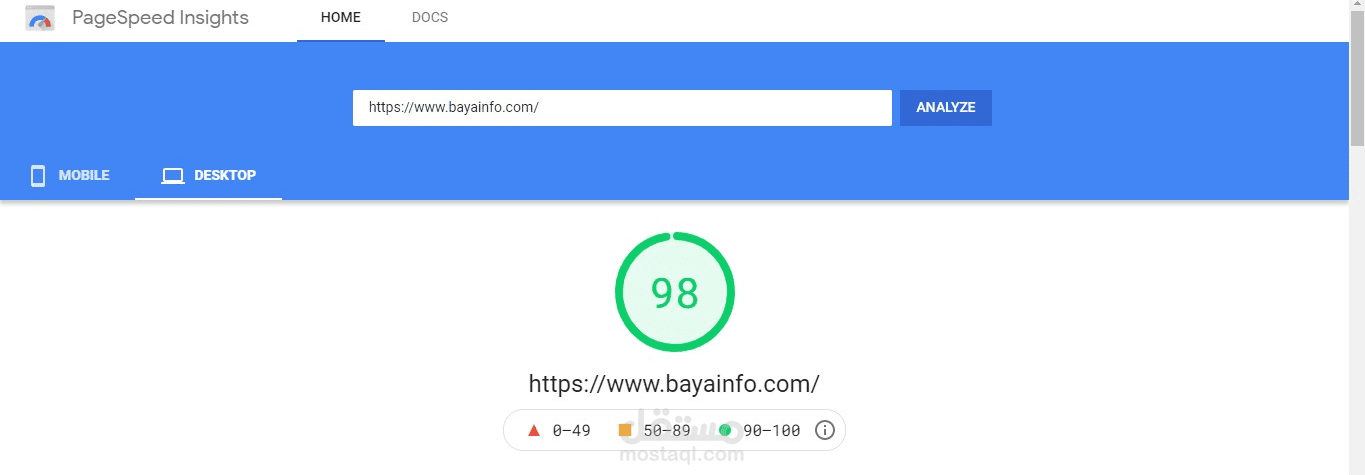Click the green circle 90–100 legend icon
Screen dimensions: 1365x475
tap(725, 430)
